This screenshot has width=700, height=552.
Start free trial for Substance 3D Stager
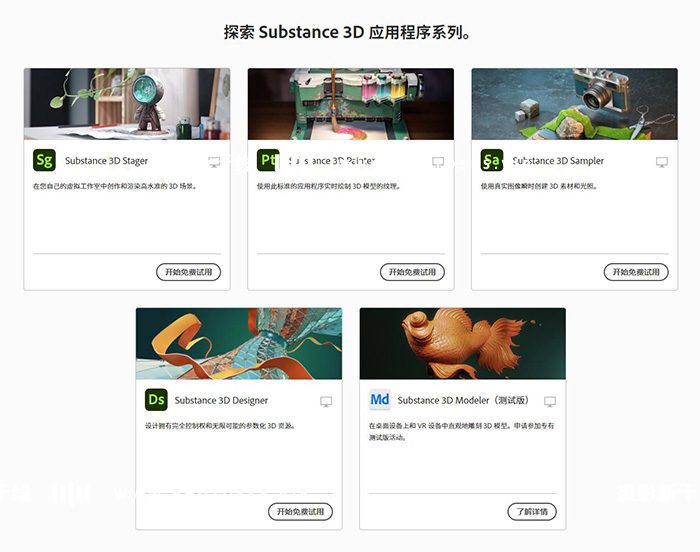click(x=188, y=272)
